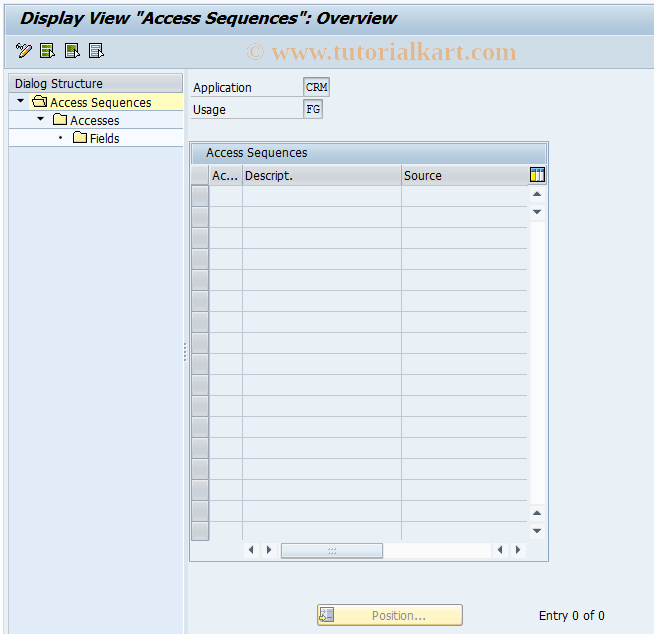
Task: Select the second table row selector
Action: [x=200, y=217]
